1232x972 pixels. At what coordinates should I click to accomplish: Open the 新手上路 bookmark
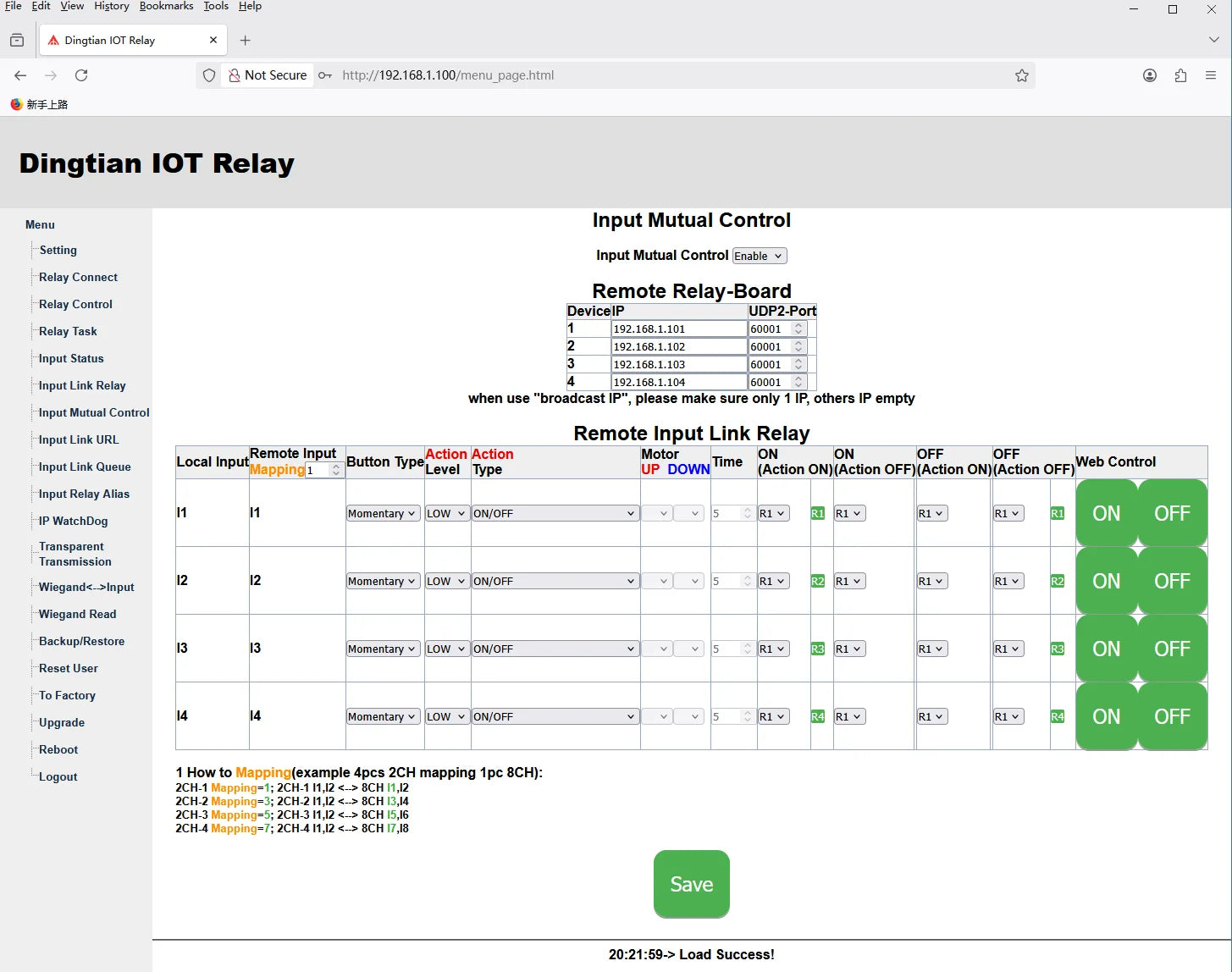point(39,104)
